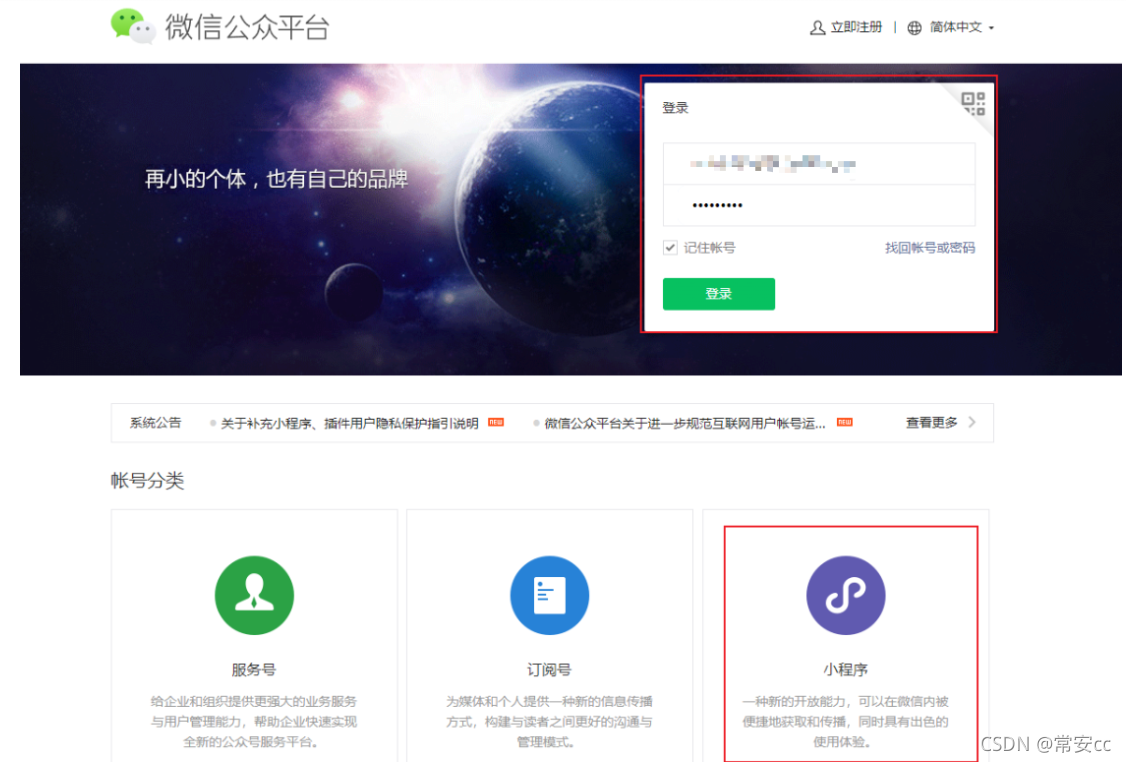Click the 订阅号 description paragraph

pos(549,721)
